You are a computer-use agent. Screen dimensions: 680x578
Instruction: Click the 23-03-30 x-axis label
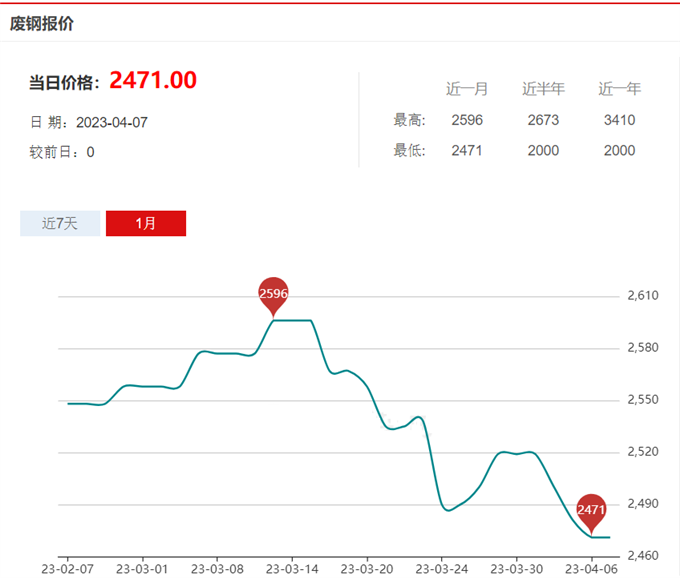(517, 569)
